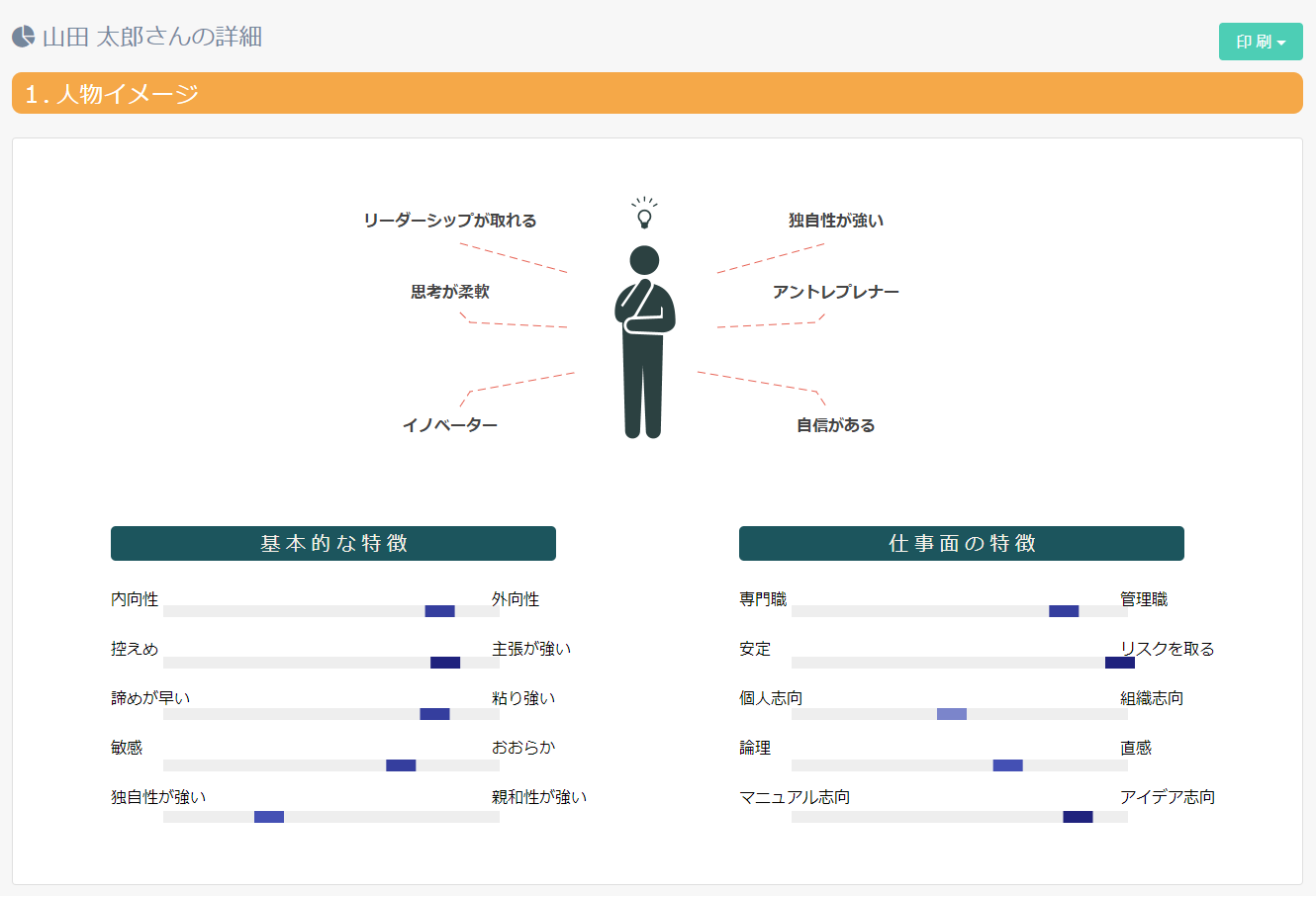
Task: Open the 印刷 dropdown button
Action: click(1261, 42)
